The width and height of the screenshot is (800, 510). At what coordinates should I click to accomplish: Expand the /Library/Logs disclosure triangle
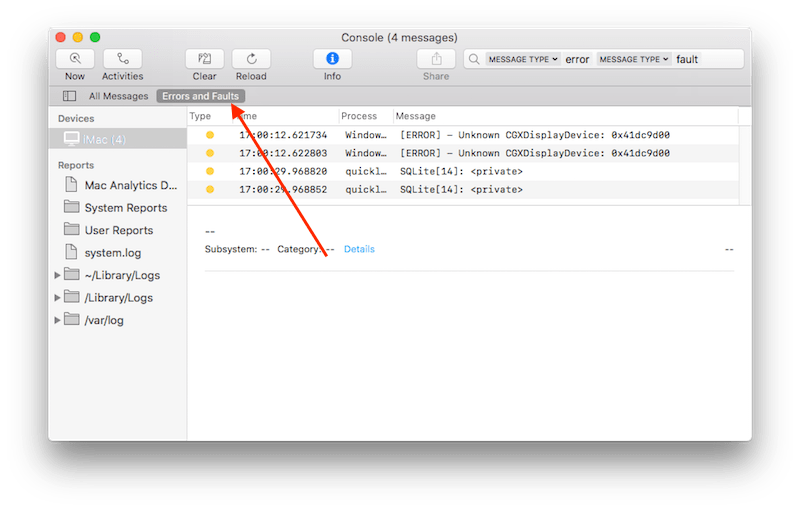pos(57,297)
